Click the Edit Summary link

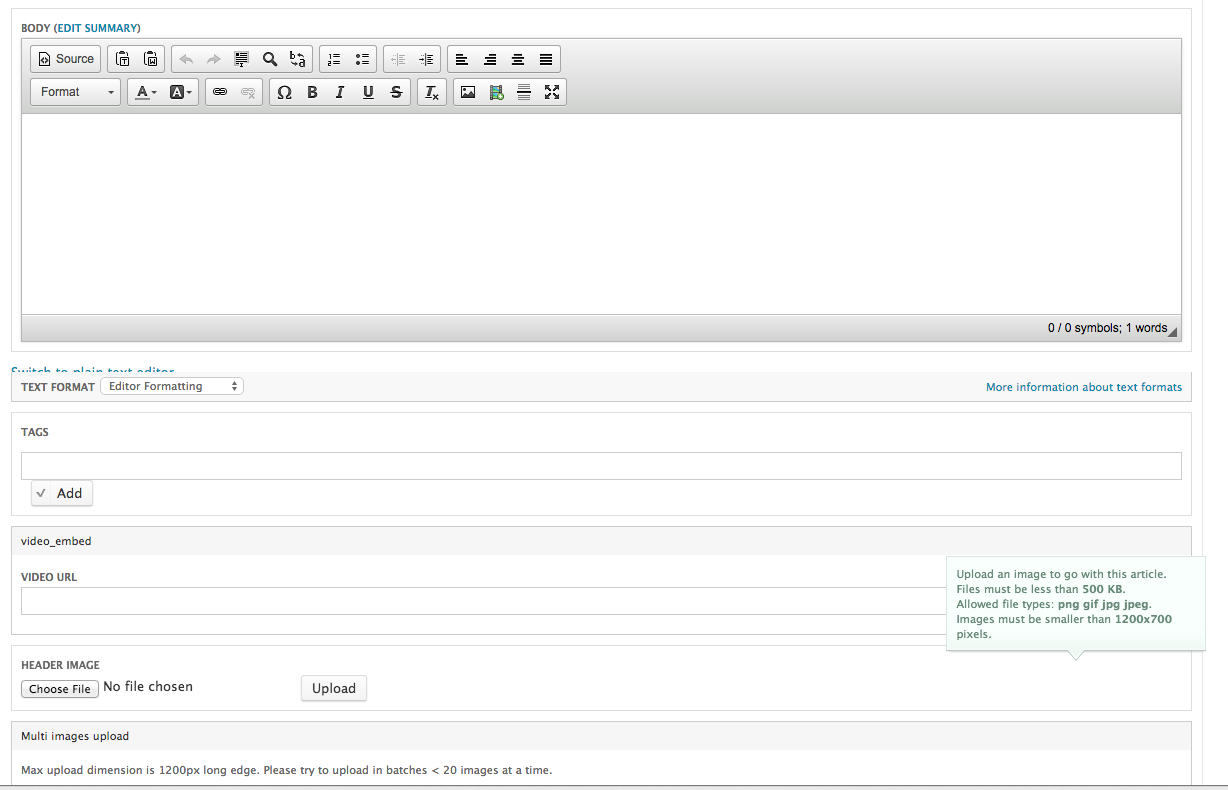coord(97,28)
